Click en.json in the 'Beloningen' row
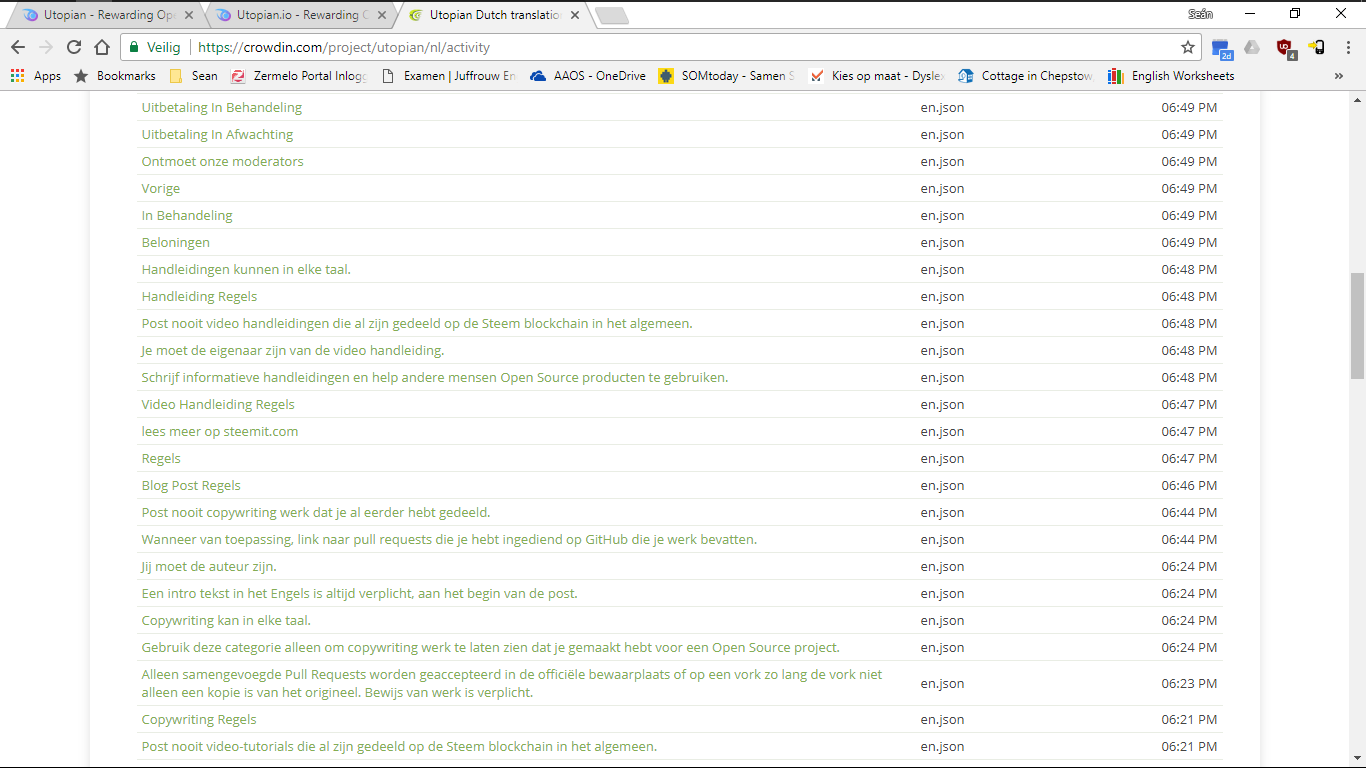The image size is (1366, 768). [x=942, y=242]
